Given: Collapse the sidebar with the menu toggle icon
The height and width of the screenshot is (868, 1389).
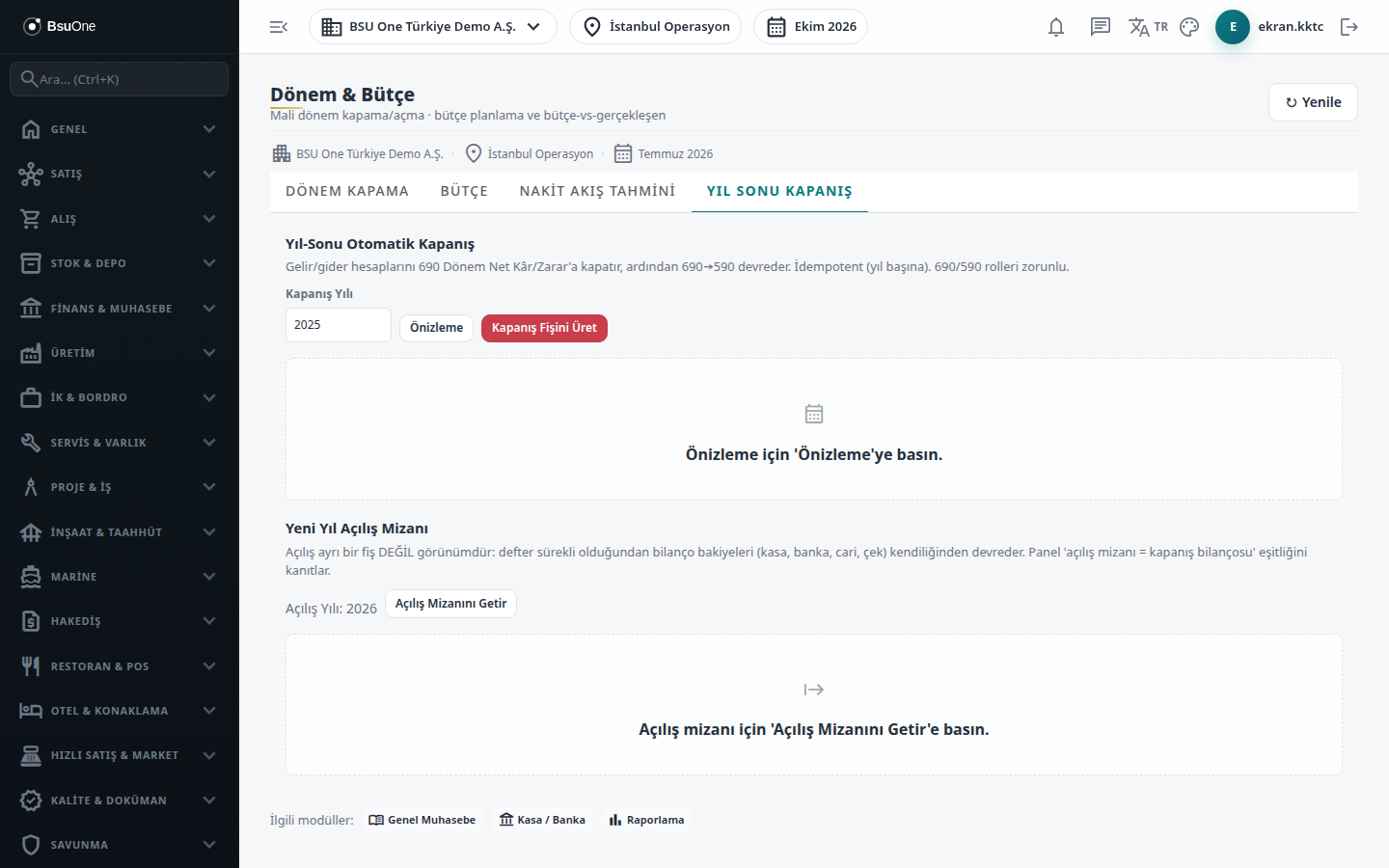Looking at the screenshot, I should pyautogui.click(x=279, y=27).
